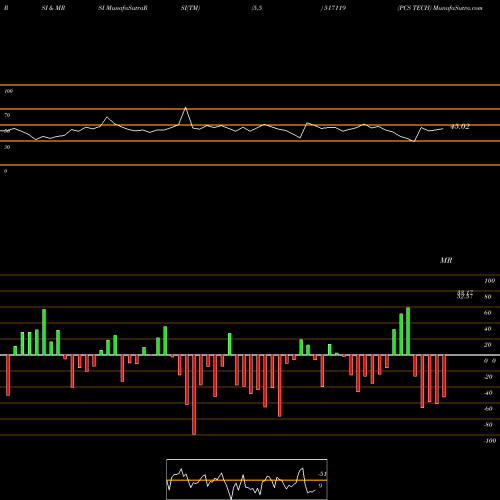Select the current RSI value '45.02'
This screenshot has width=500, height=500.
tap(460, 126)
